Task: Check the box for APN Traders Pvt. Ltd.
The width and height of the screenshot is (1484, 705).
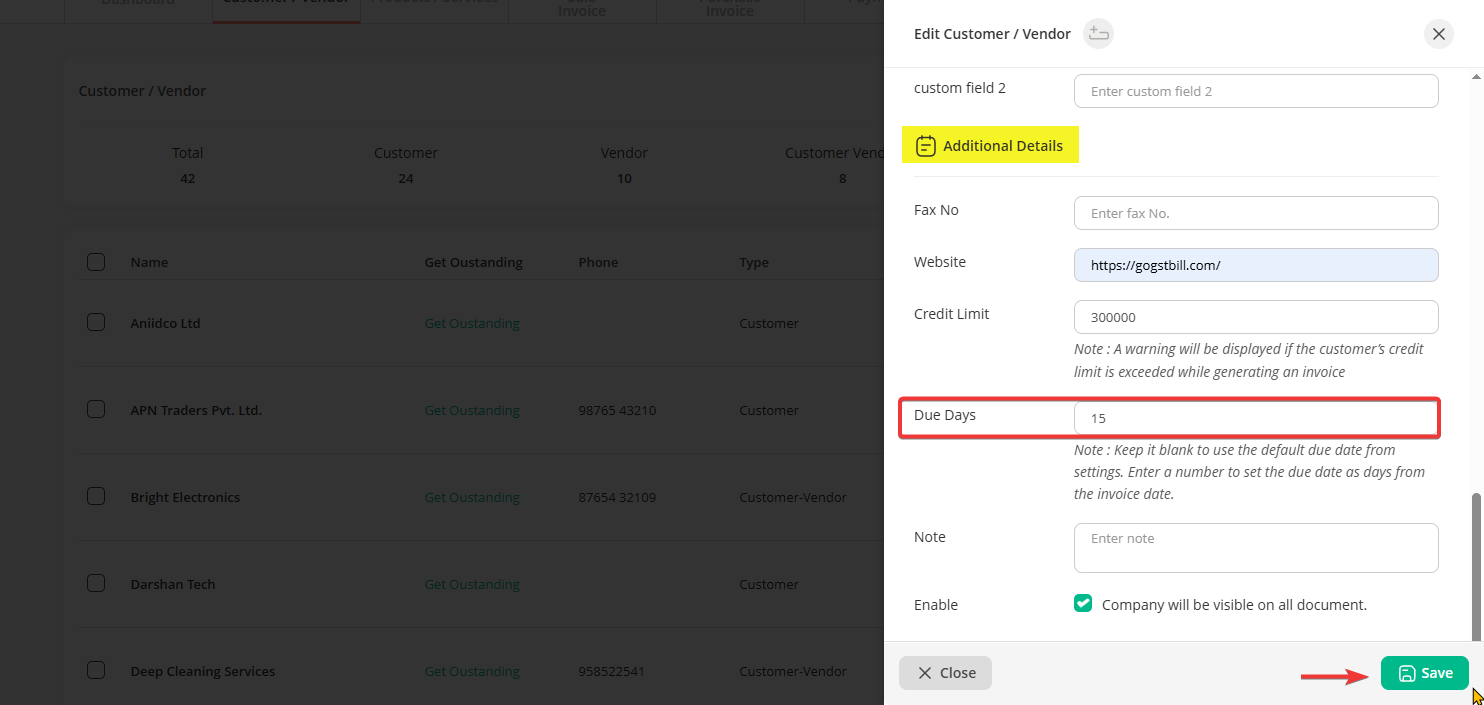Action: (x=96, y=409)
